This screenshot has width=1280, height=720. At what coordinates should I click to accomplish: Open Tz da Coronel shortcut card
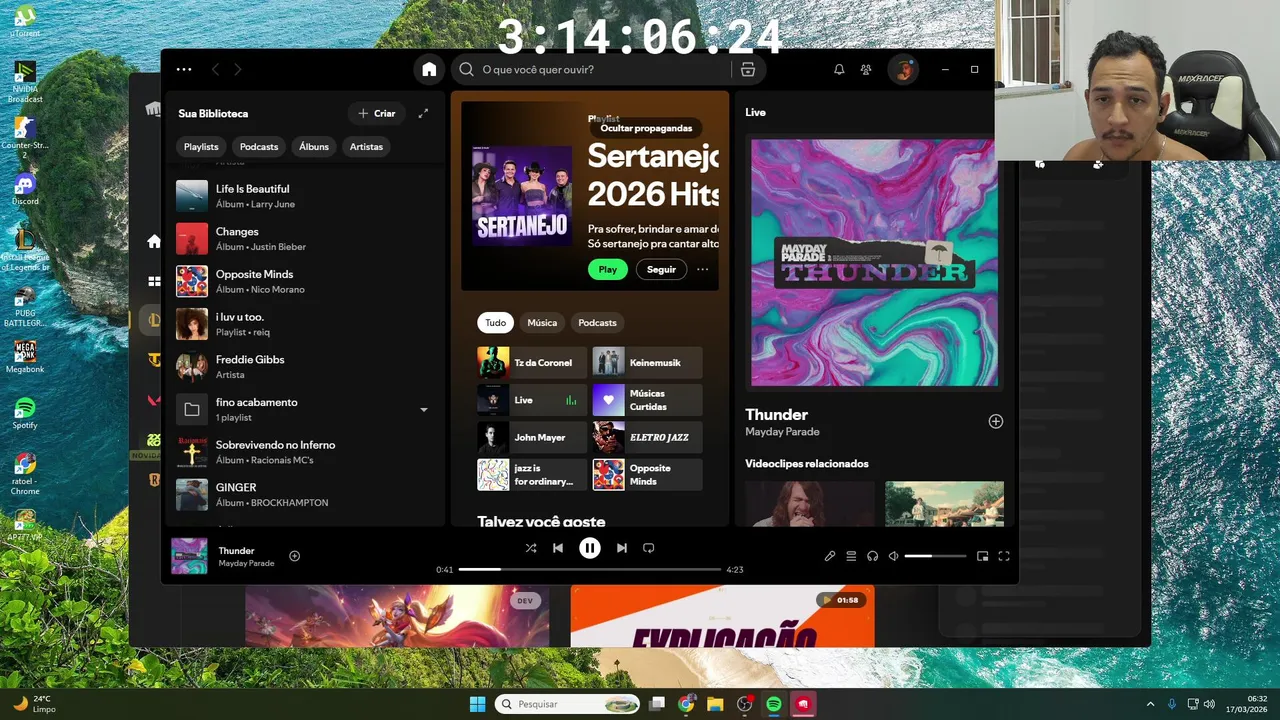[532, 363]
